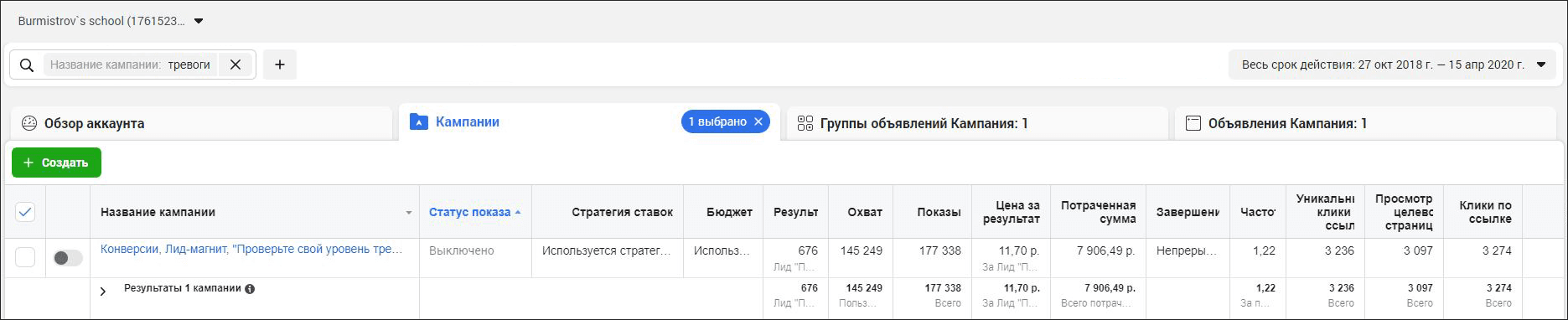1568x320 pixels.
Task: Remove the campaign name filter with X
Action: click(x=235, y=65)
